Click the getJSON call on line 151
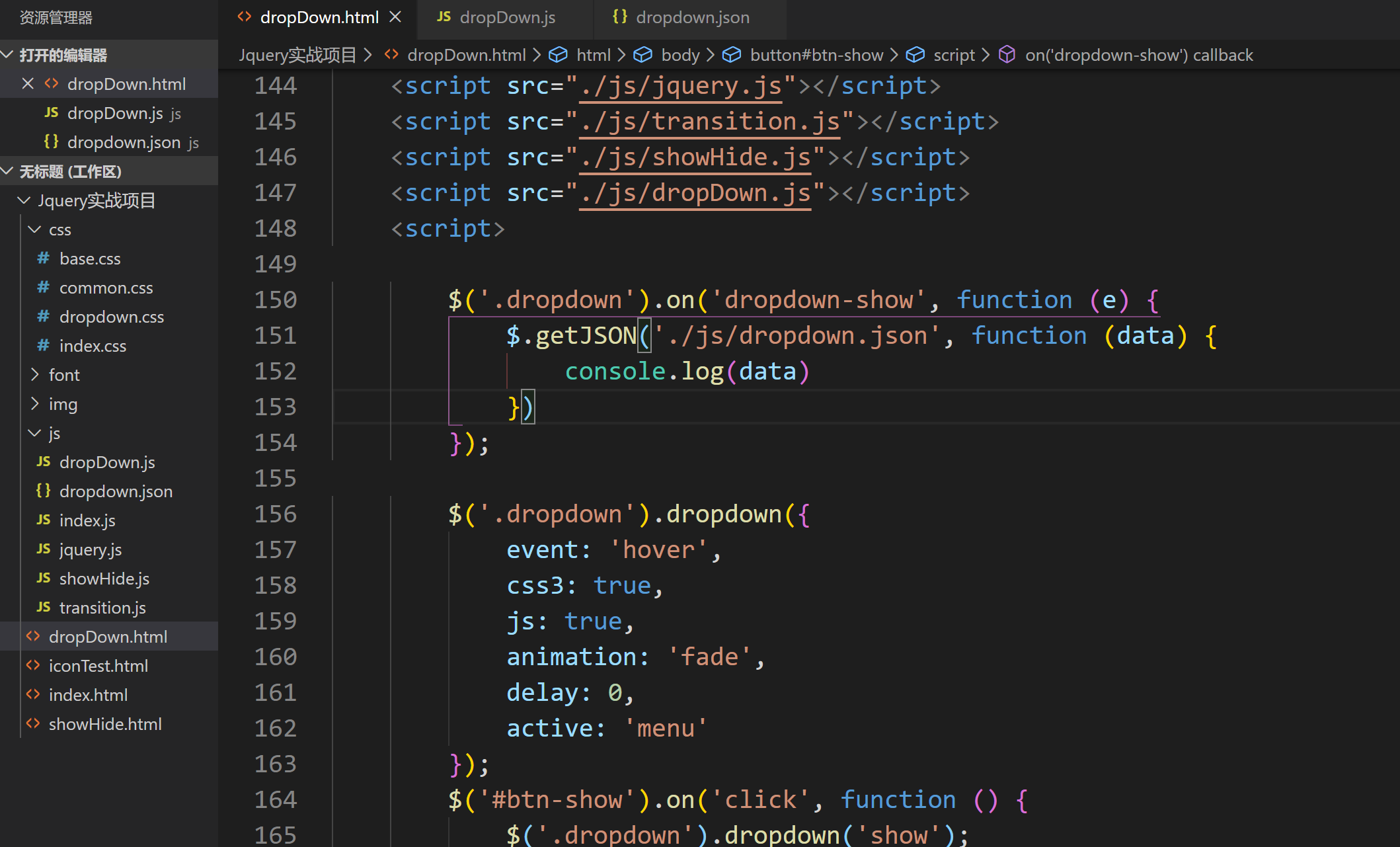 (586, 336)
